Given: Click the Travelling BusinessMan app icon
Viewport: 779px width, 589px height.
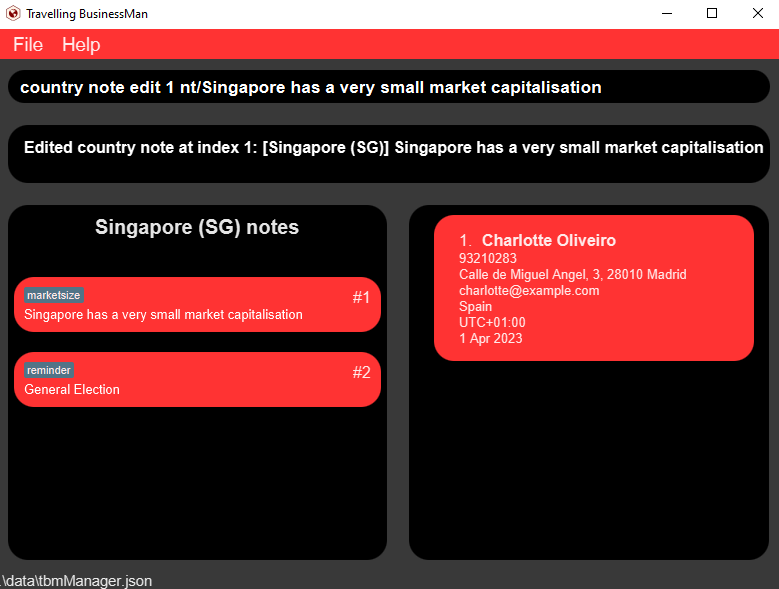Looking at the screenshot, I should click(13, 13).
